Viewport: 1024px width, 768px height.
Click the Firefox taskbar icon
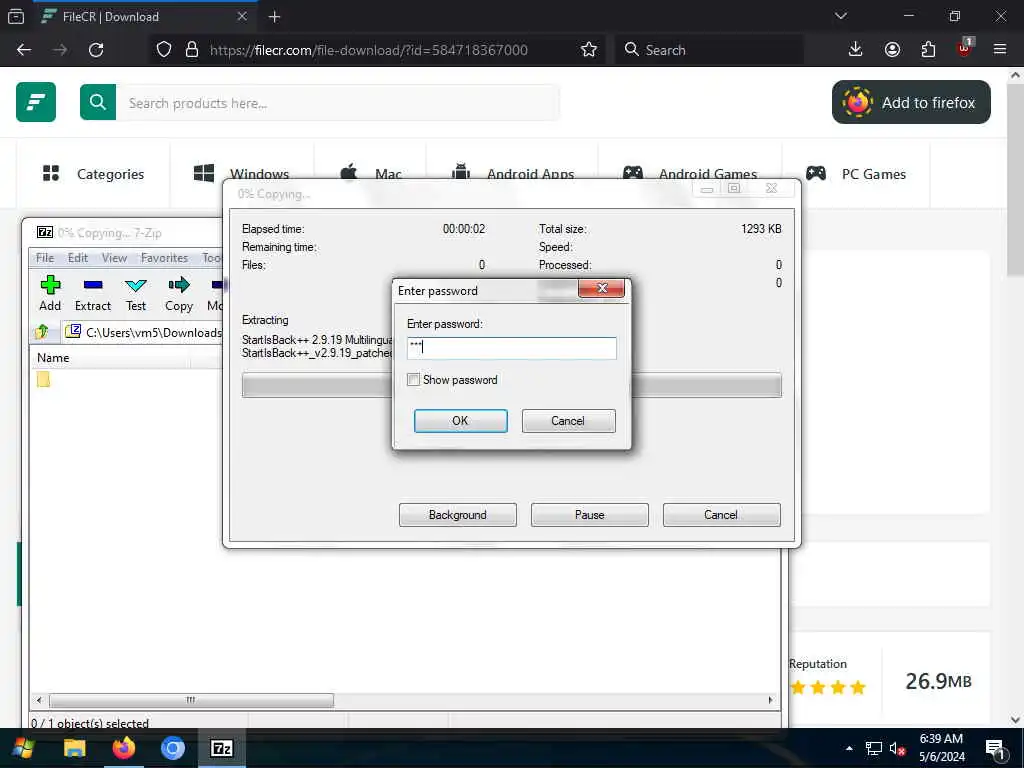tap(123, 748)
